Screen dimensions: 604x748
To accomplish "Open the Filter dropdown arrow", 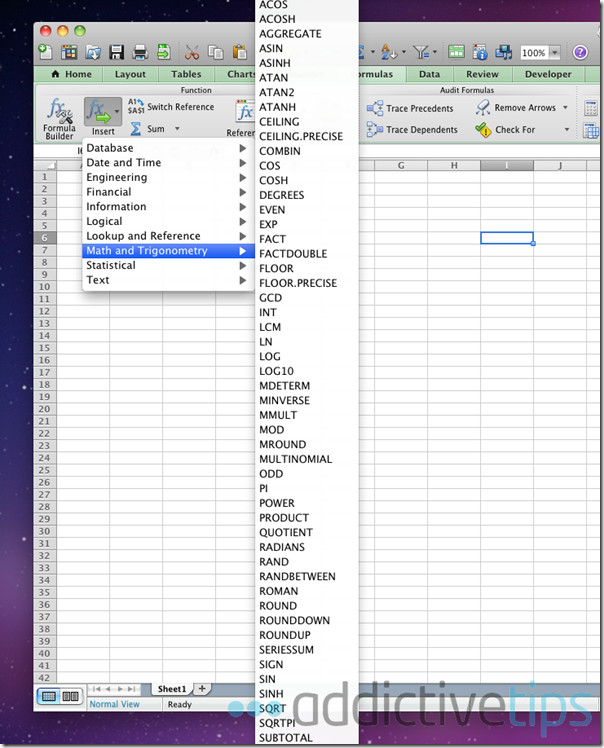I will [434, 52].
